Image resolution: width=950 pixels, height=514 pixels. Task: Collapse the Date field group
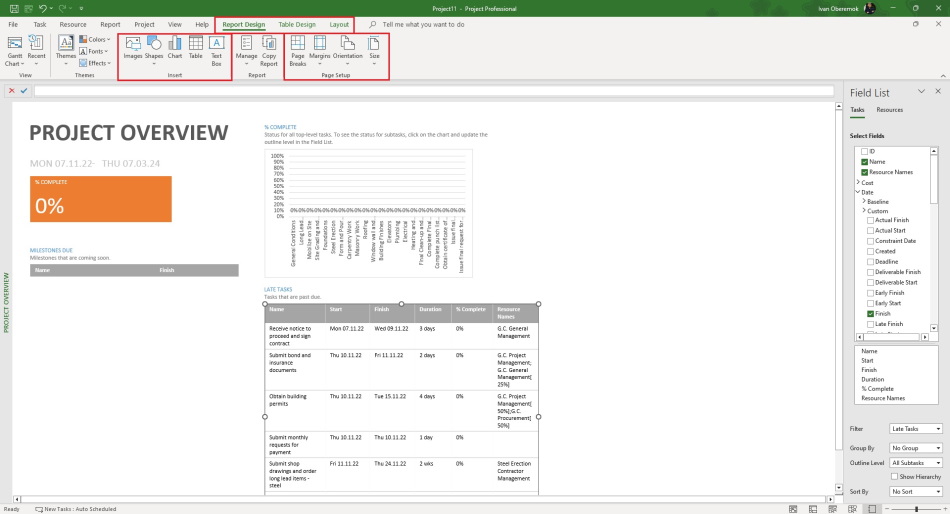858,192
